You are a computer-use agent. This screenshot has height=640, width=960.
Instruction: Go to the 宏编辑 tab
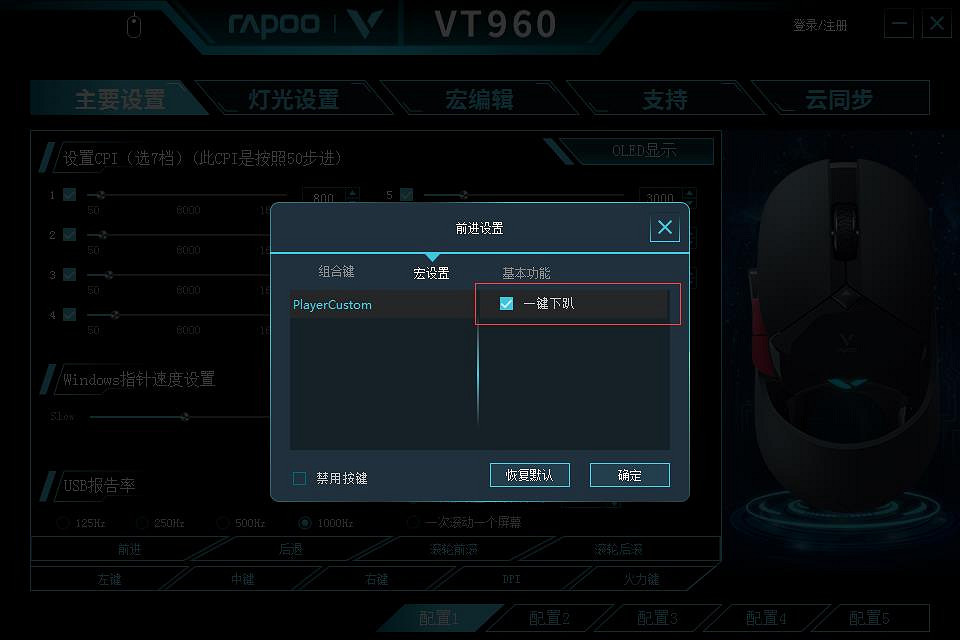point(479,99)
